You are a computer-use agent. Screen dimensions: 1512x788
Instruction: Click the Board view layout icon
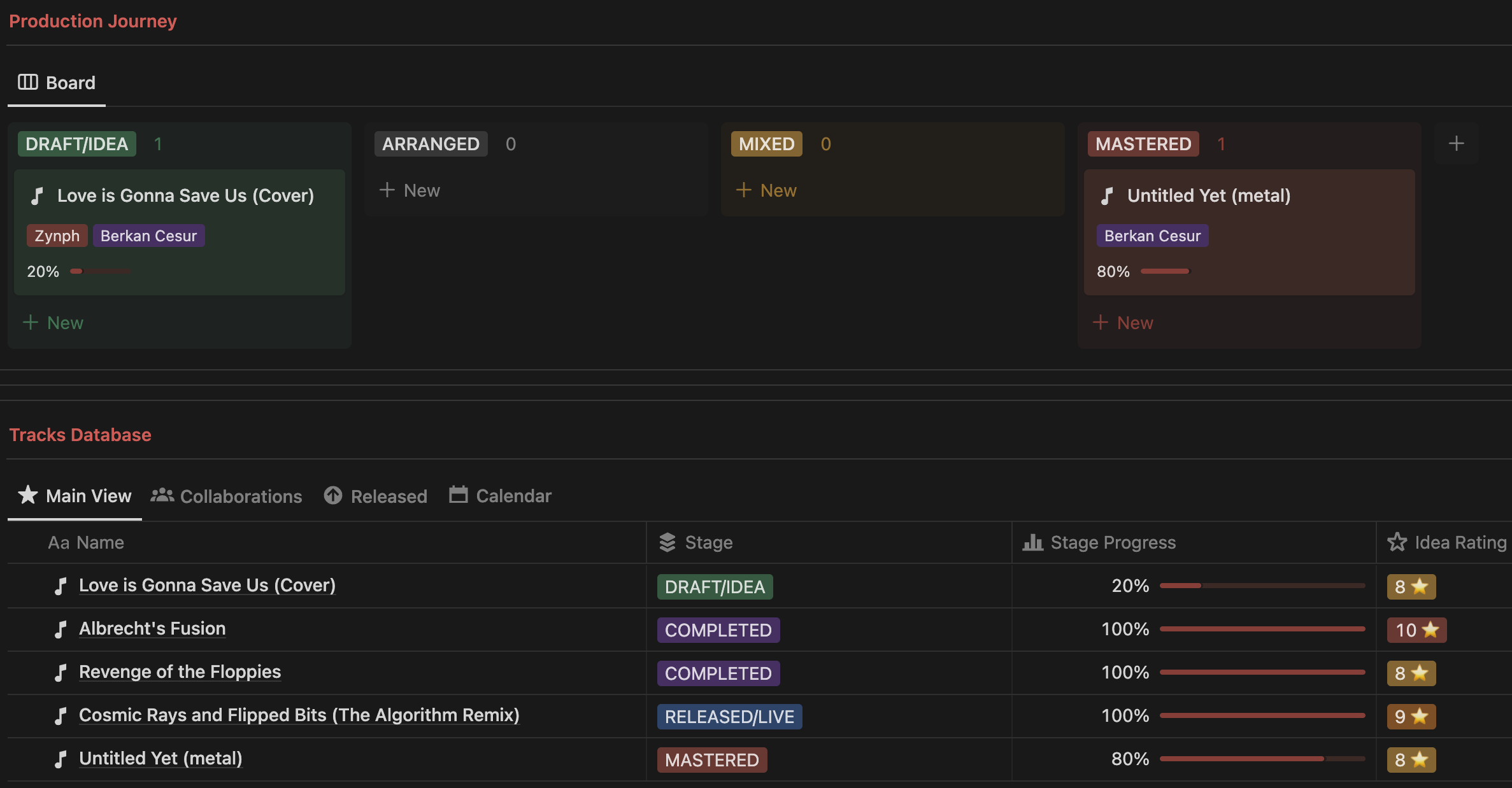point(28,82)
